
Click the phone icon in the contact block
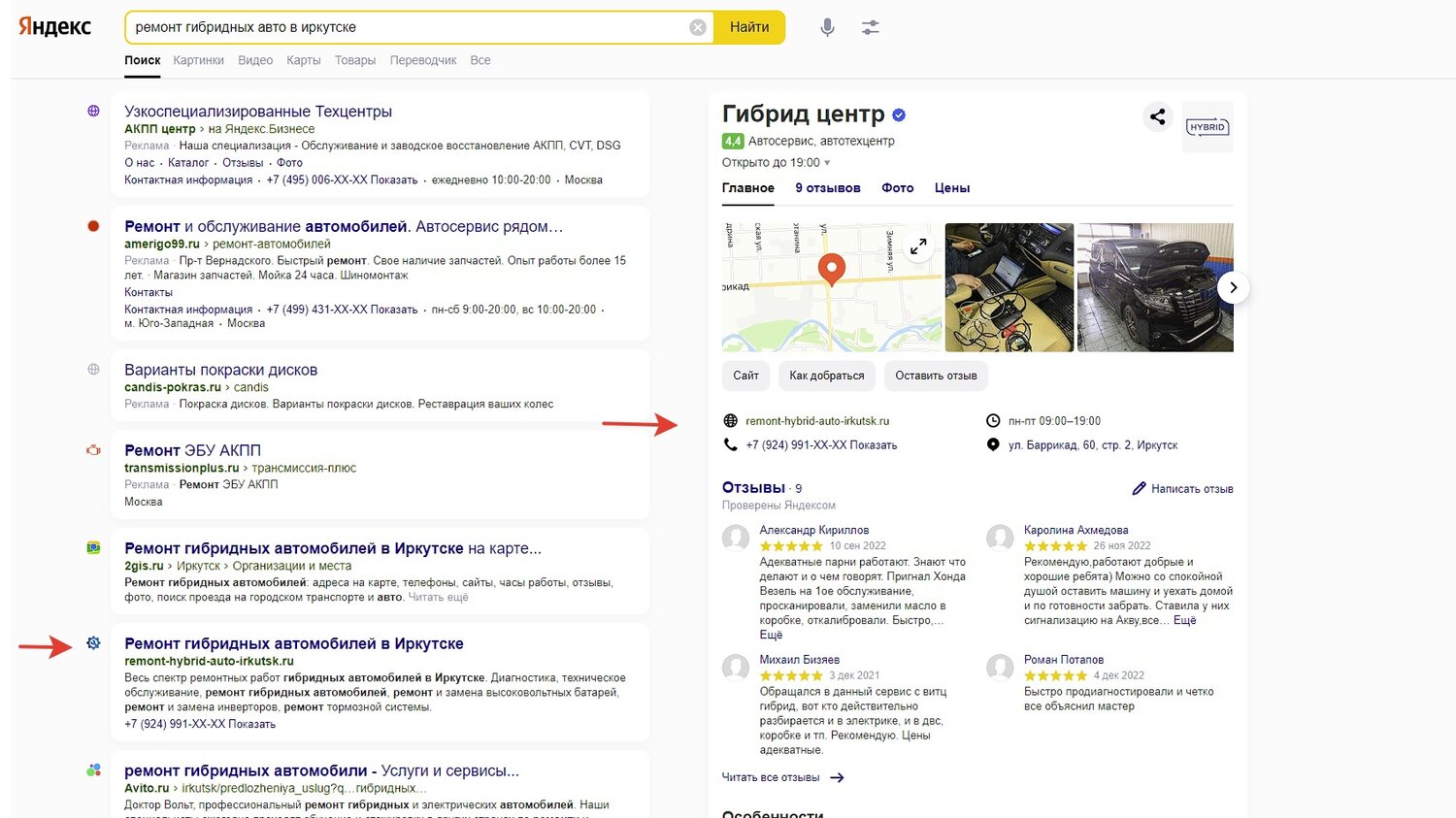coord(731,444)
